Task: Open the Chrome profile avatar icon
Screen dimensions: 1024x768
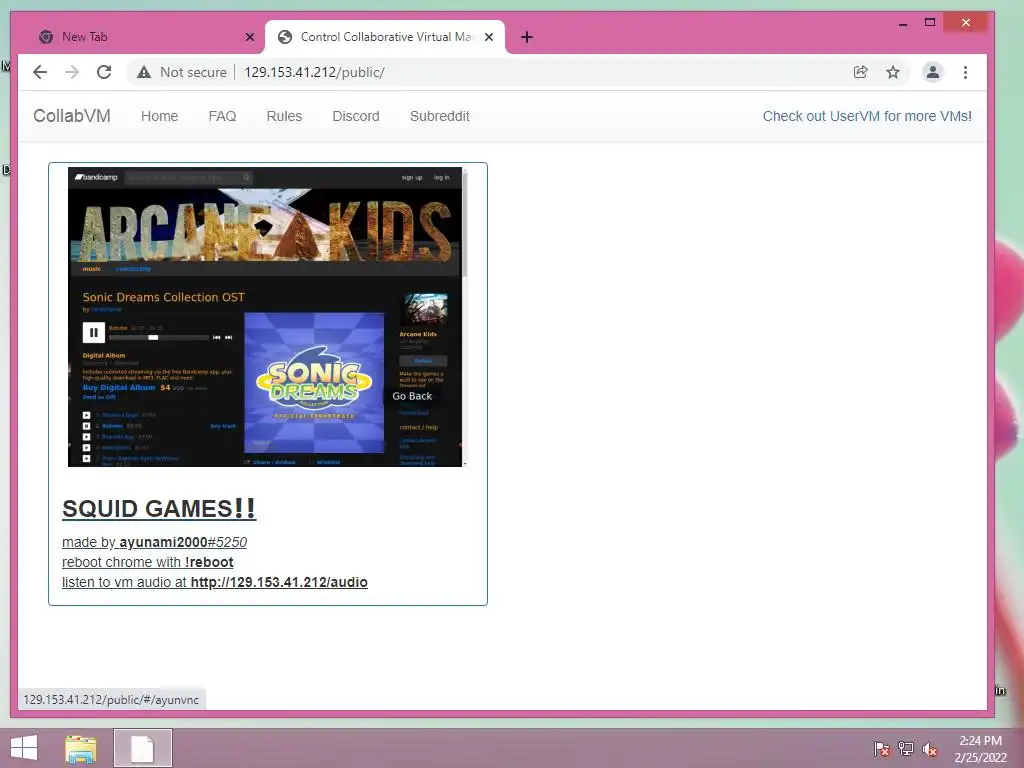Action: pos(933,72)
